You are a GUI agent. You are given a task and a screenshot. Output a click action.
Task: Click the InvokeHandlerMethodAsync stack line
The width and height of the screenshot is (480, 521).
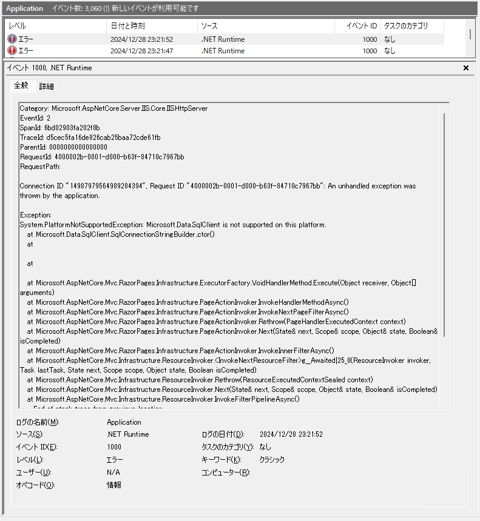coord(188,302)
